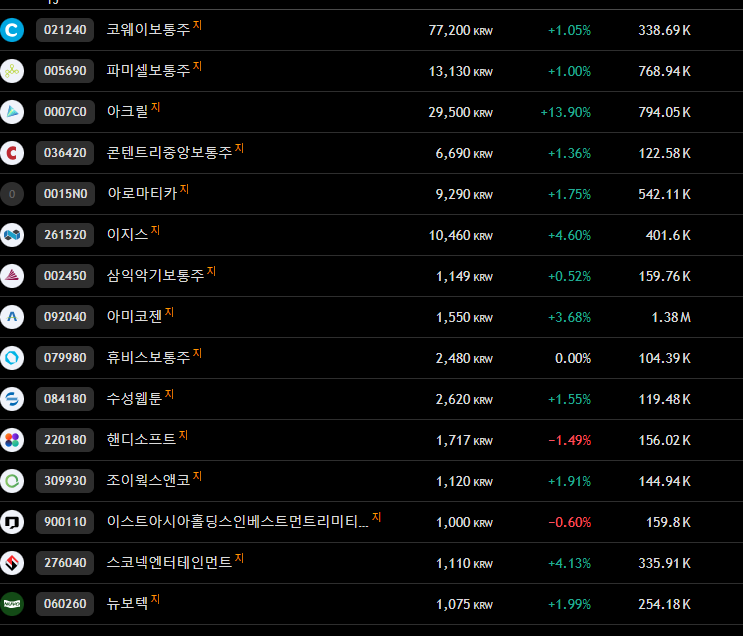
Task: Open the 파미셀보통주 stock name link
Action: [x=148, y=71]
